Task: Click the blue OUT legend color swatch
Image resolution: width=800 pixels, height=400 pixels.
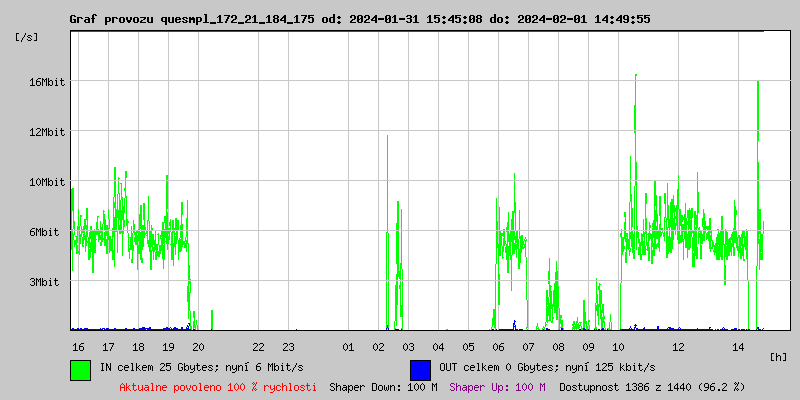Action: pos(420,369)
